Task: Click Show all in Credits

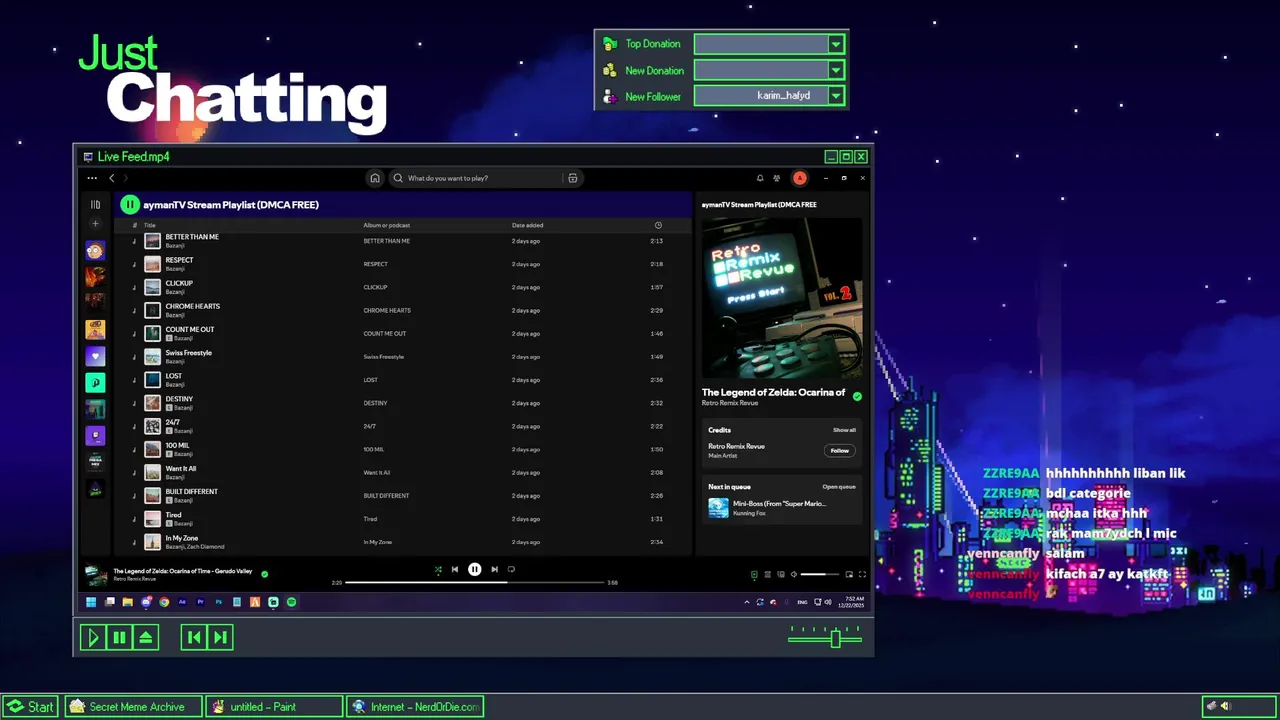Action: (x=844, y=430)
